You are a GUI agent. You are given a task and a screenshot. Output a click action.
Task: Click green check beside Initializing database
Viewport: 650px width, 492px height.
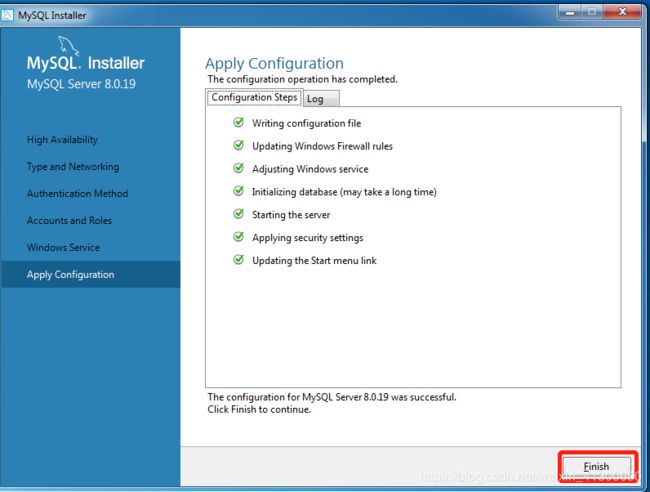tap(238, 191)
